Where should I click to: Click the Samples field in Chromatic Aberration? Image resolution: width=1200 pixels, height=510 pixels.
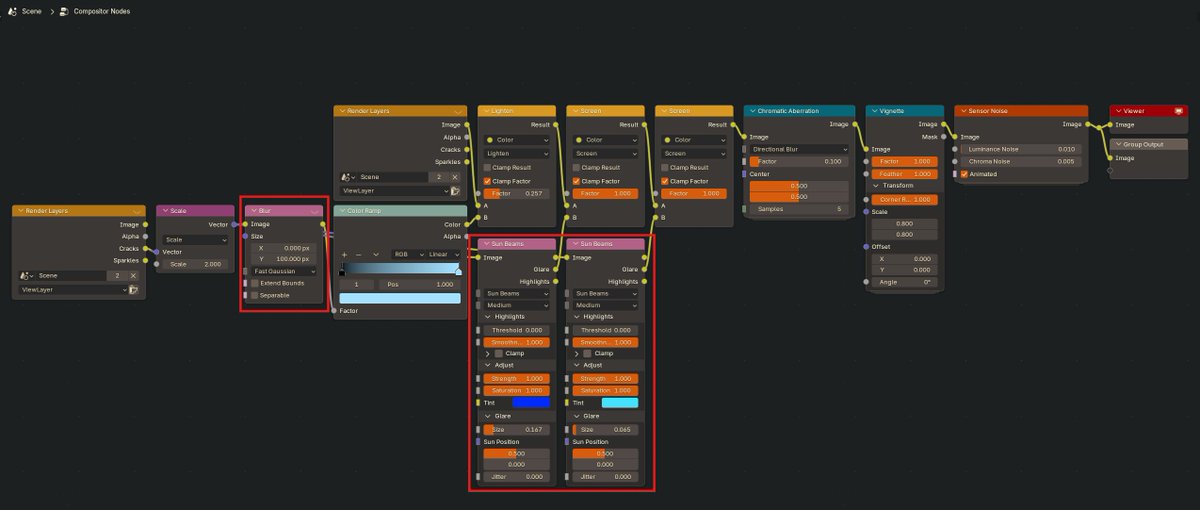pos(799,209)
